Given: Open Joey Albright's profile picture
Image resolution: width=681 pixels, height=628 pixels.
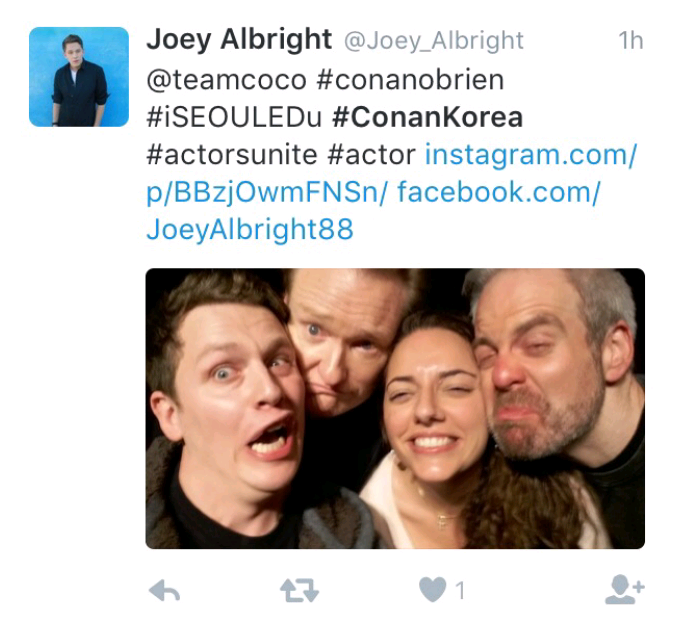Looking at the screenshot, I should coord(79,77).
